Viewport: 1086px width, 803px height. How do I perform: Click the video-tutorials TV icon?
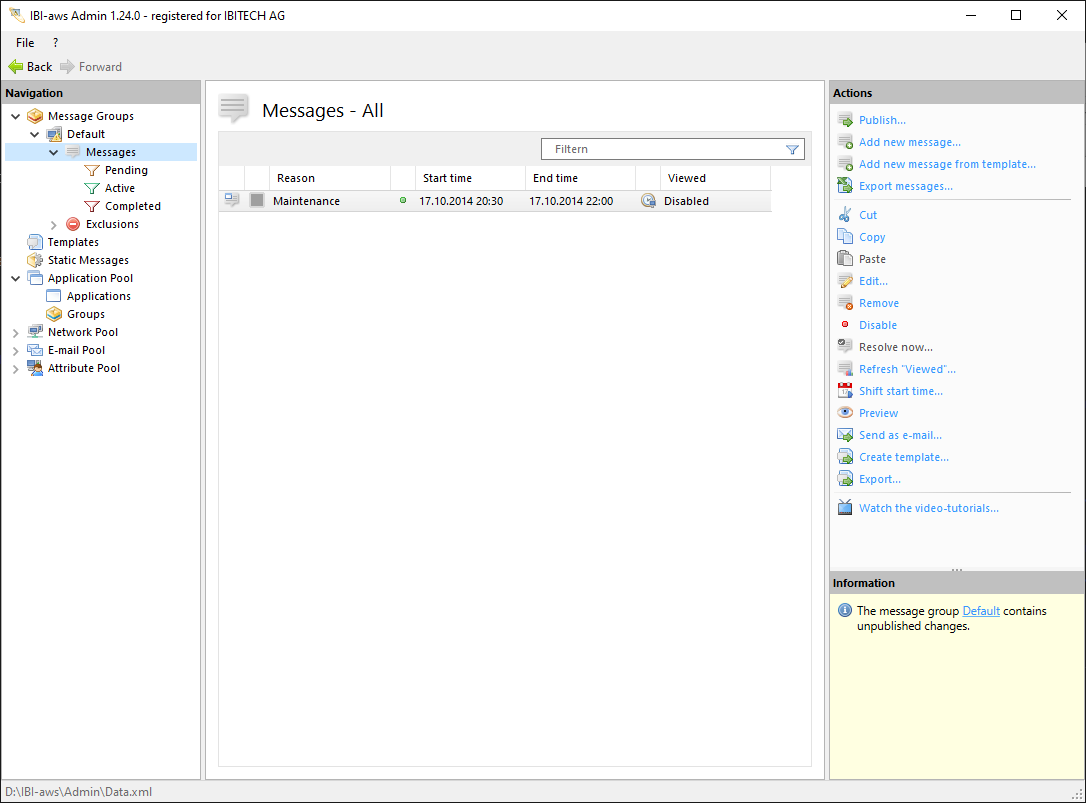click(x=845, y=508)
